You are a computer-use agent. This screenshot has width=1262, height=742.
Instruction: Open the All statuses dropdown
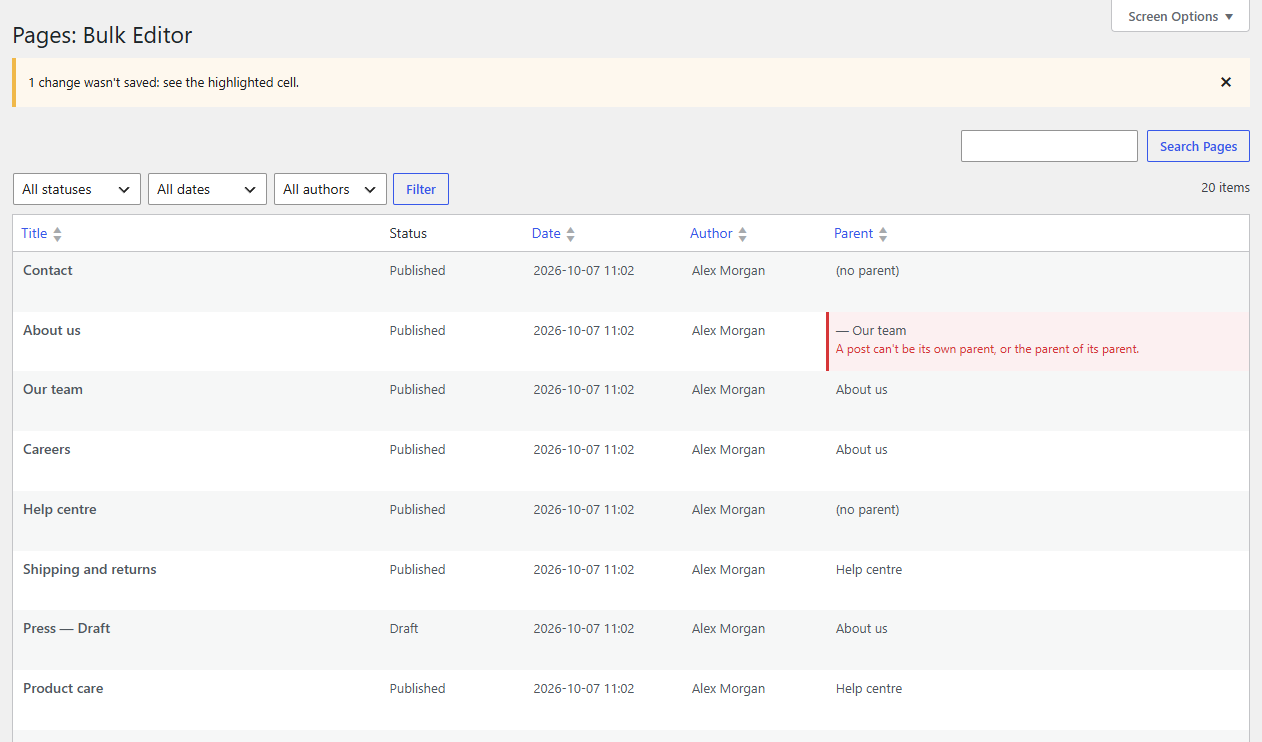click(77, 189)
